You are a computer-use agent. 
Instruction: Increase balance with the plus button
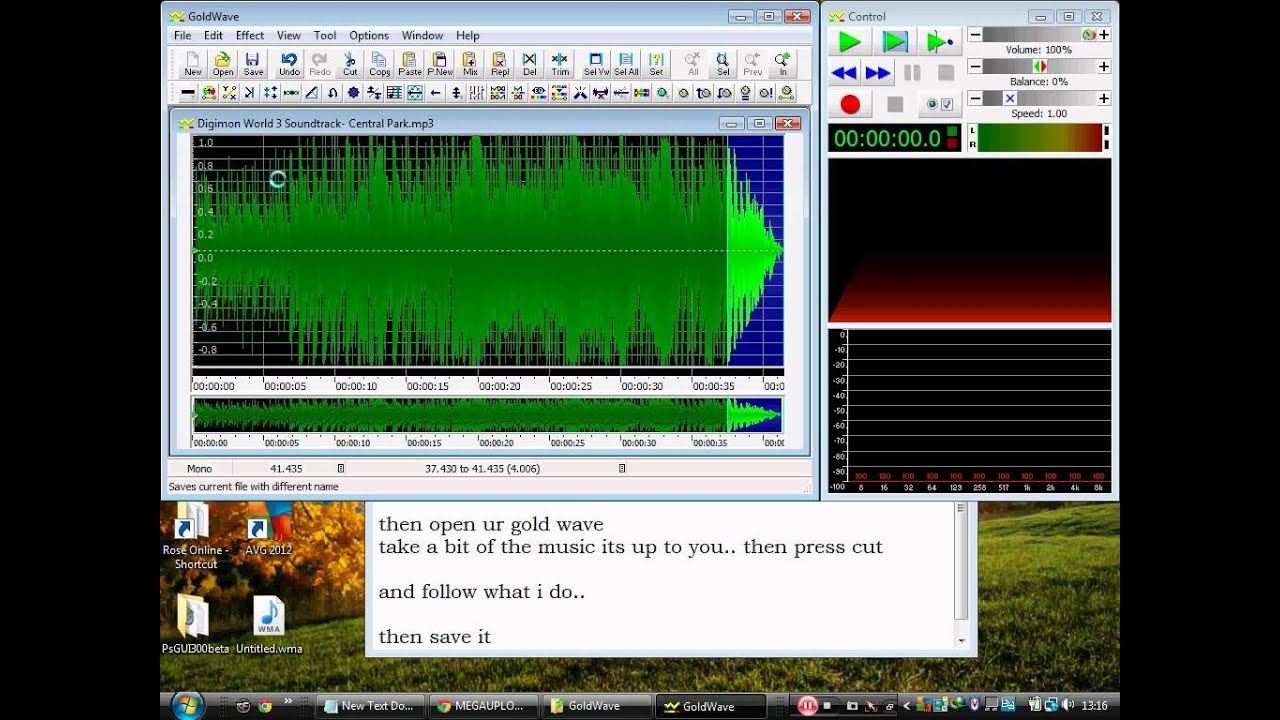point(1104,66)
